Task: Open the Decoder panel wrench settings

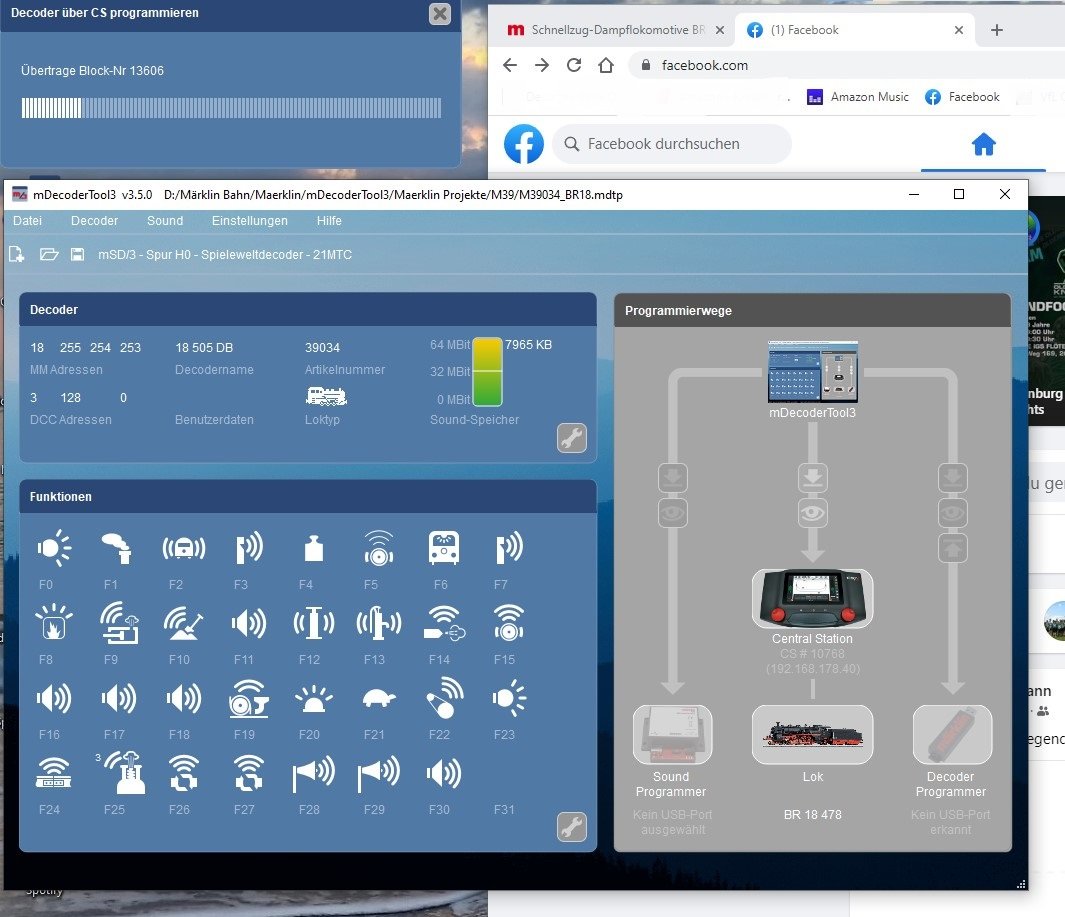Action: click(x=571, y=438)
